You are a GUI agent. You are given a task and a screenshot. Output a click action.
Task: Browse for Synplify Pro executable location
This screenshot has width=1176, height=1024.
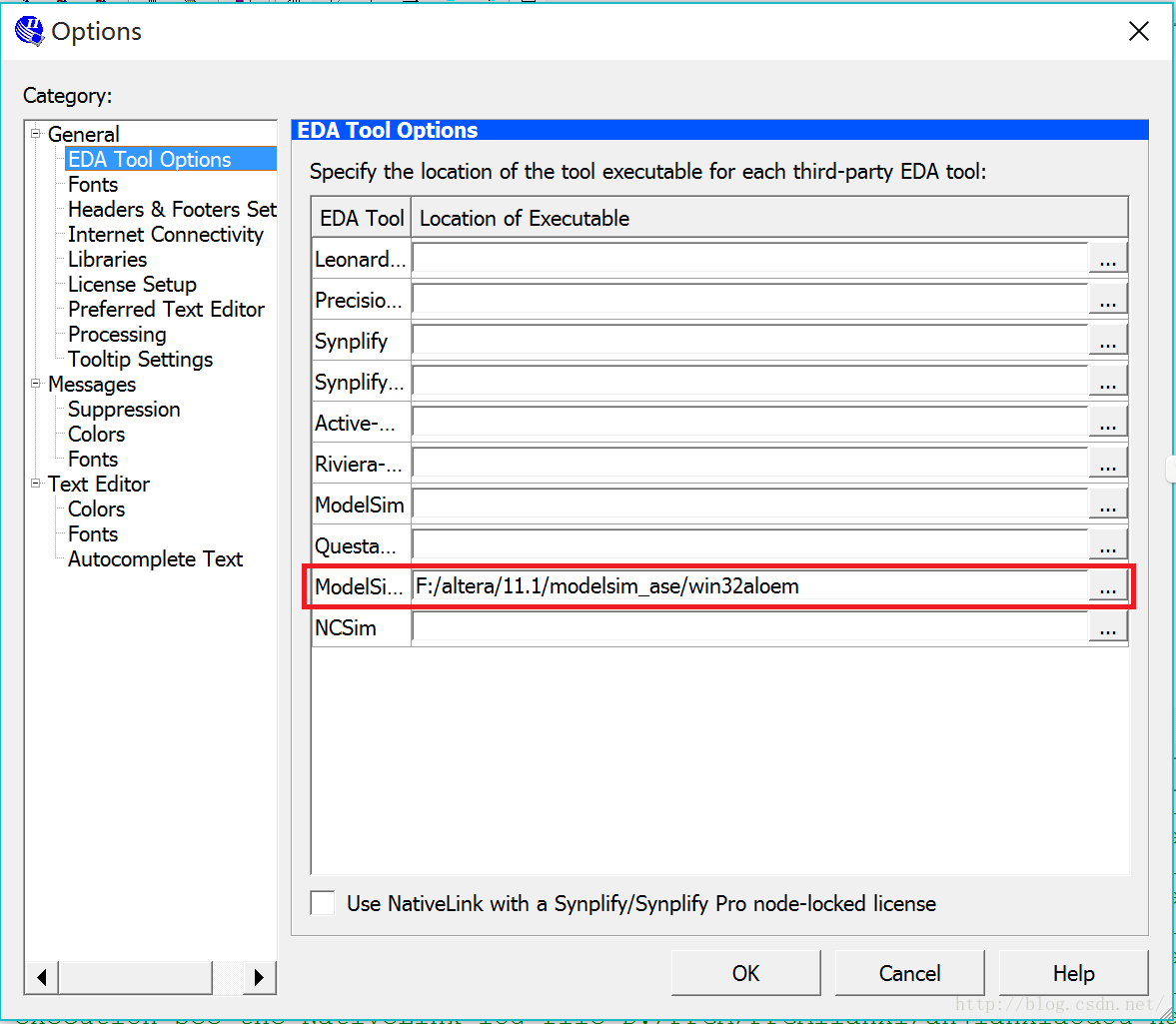pyautogui.click(x=1108, y=382)
